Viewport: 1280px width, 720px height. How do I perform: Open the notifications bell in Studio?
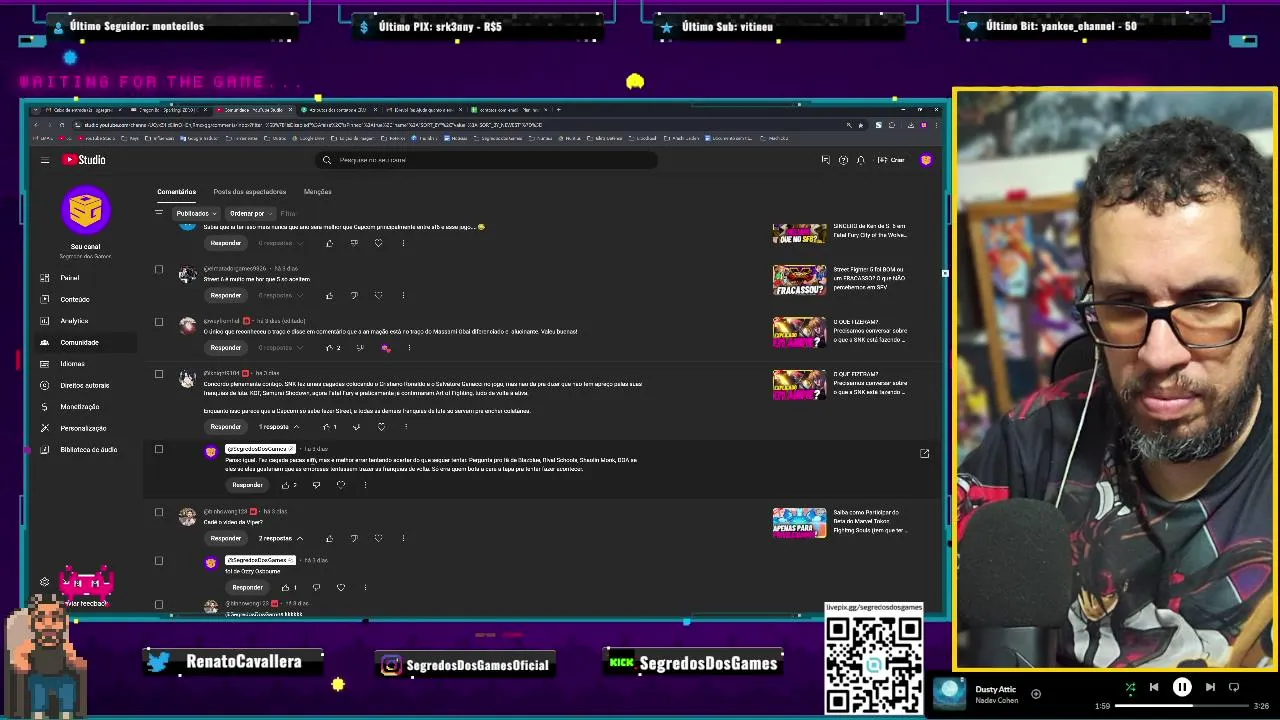860,160
